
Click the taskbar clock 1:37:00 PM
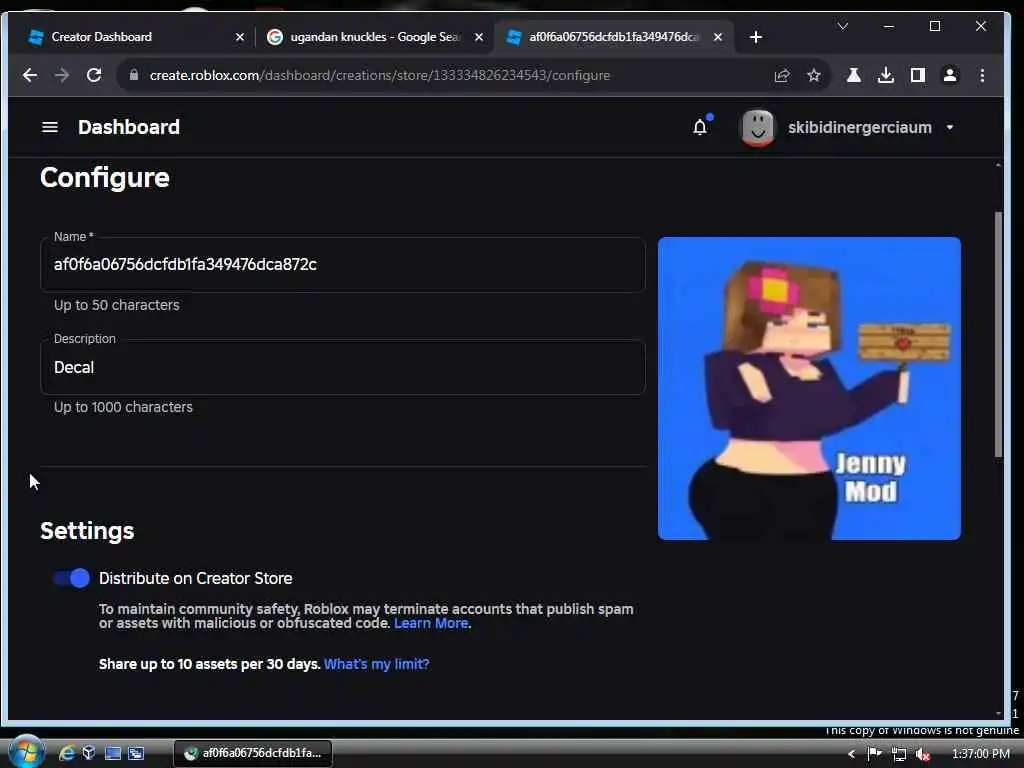click(x=981, y=754)
